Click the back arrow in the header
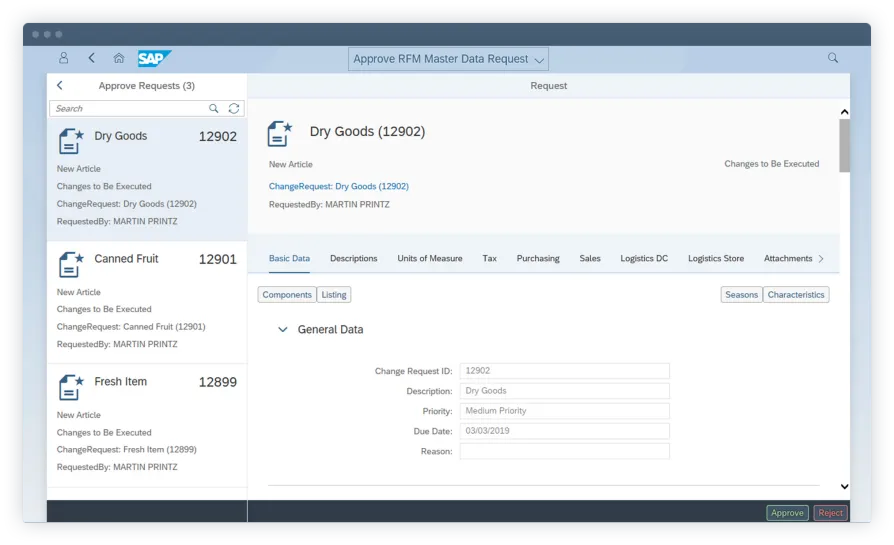Viewport: 894px width, 545px height. [x=92, y=59]
